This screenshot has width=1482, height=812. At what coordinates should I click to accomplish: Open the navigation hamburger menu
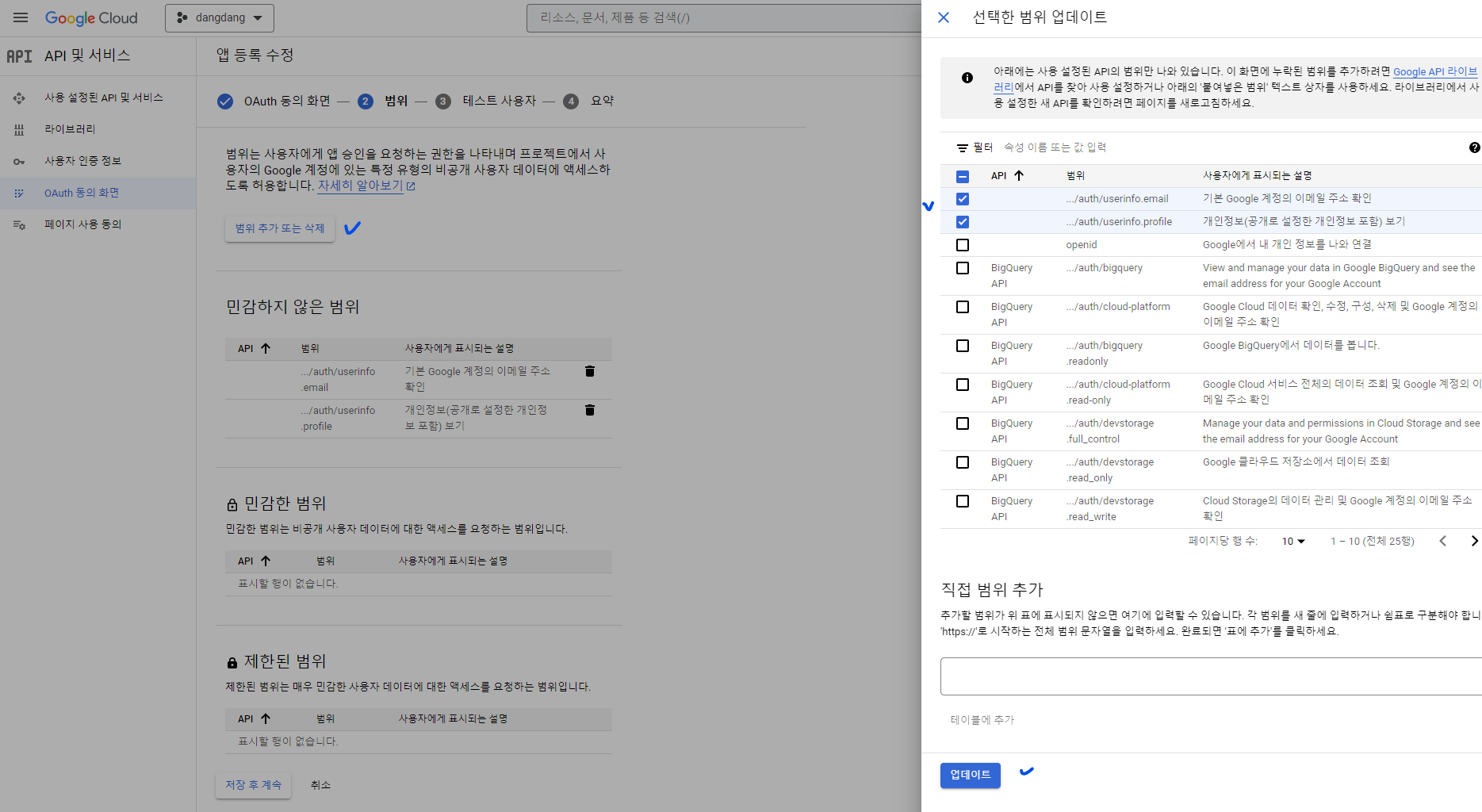pyautogui.click(x=20, y=17)
